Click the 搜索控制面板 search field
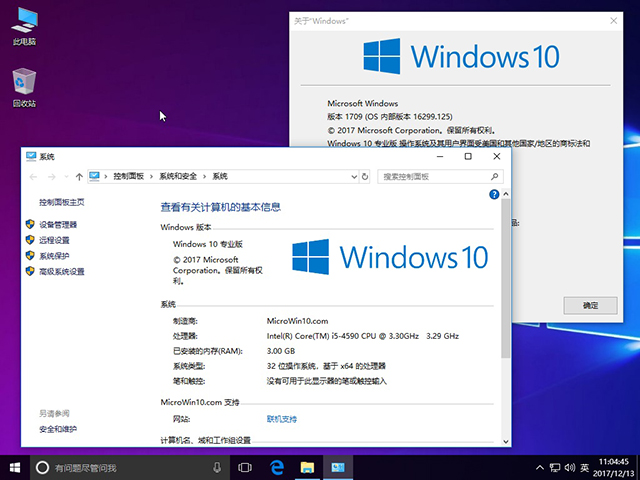This screenshot has width=640, height=480. pos(440,177)
